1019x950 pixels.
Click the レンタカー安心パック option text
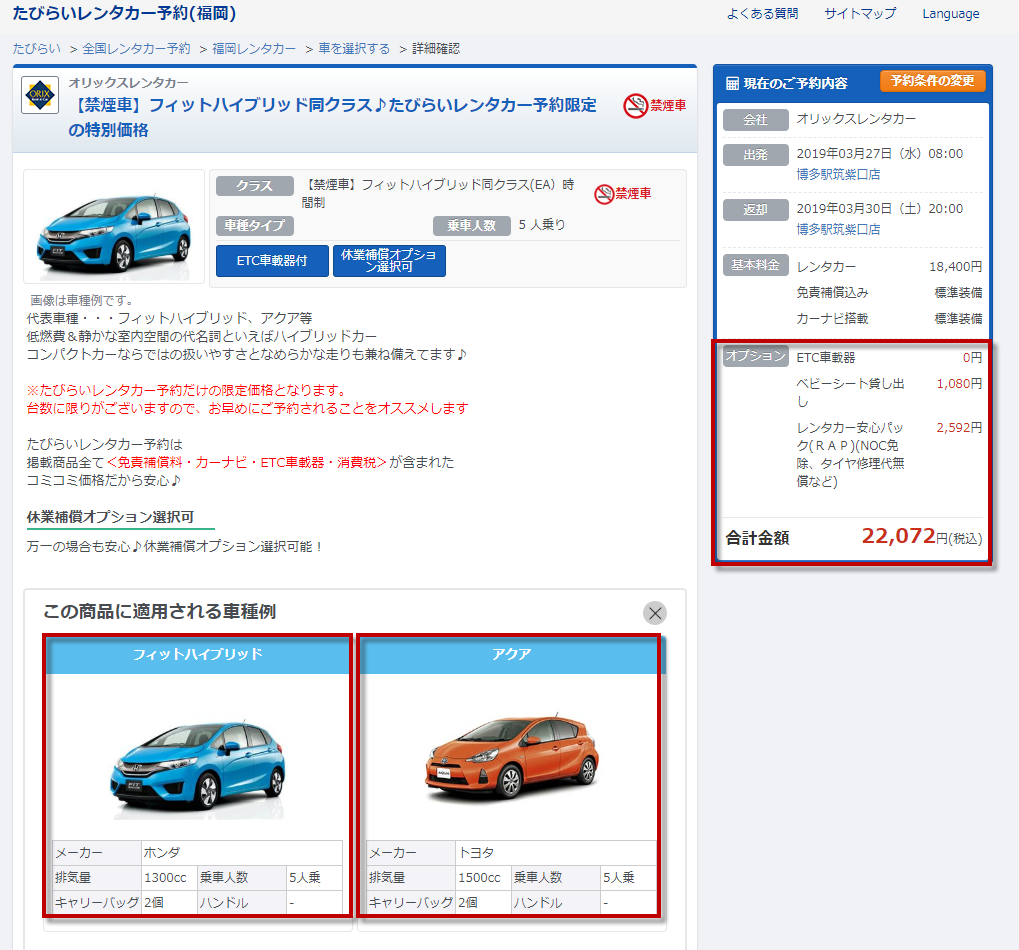coord(851,454)
